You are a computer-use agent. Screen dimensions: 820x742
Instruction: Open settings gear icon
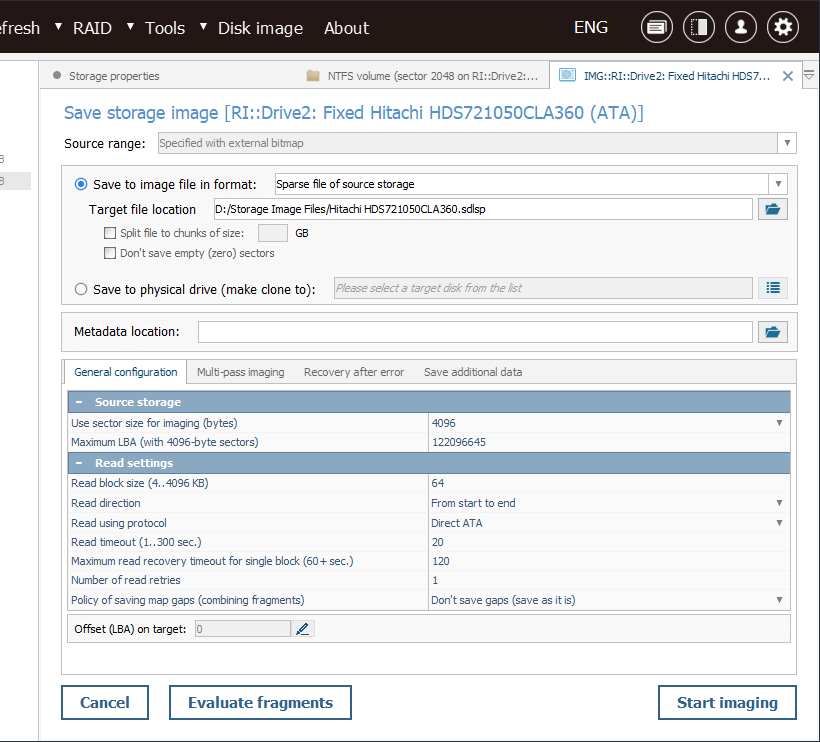coord(783,28)
